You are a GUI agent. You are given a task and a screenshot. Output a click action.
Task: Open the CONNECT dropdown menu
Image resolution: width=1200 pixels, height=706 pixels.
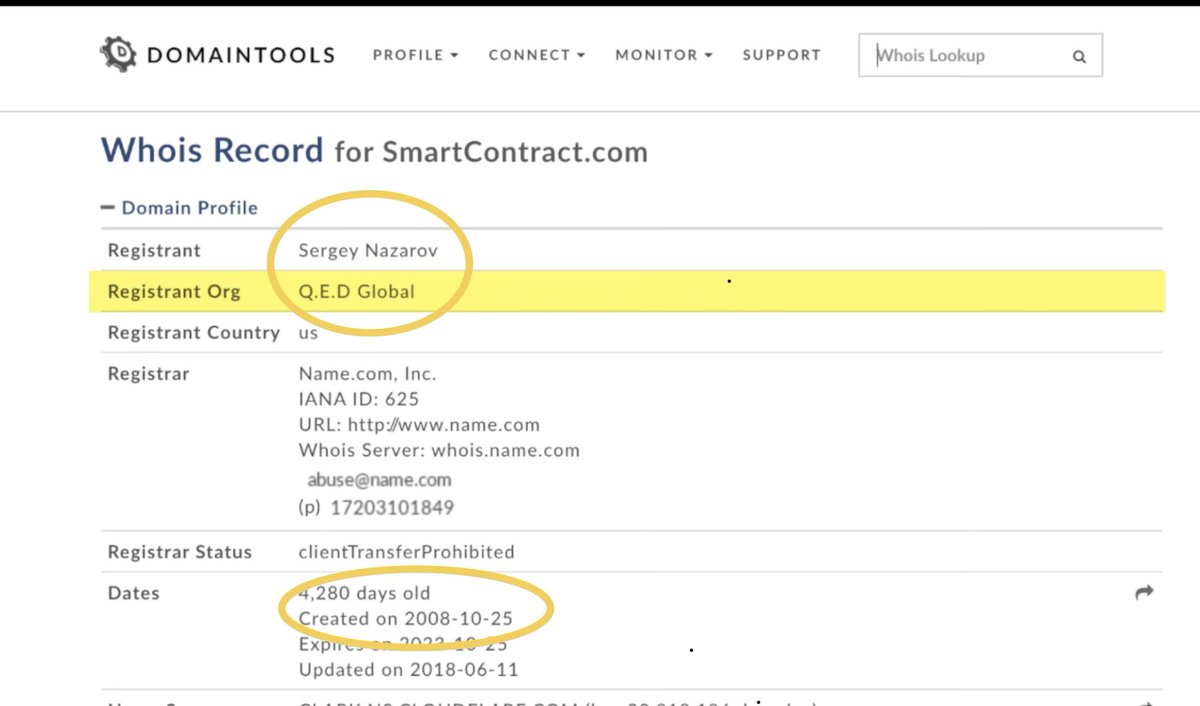coord(536,55)
